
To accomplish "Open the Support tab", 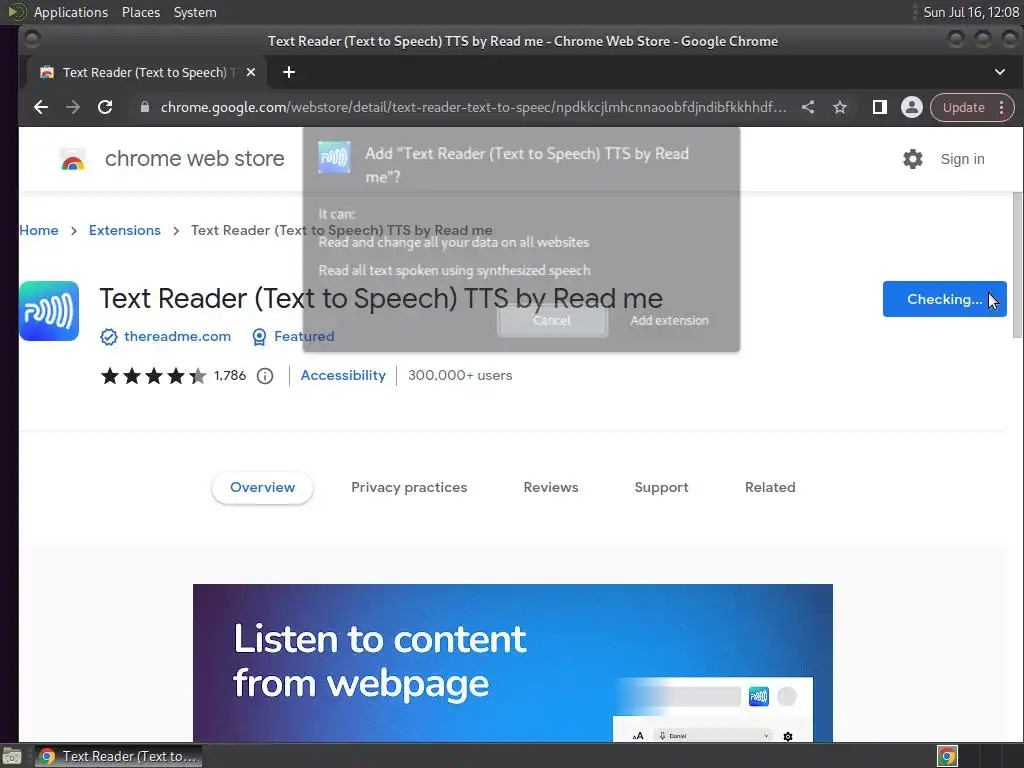I will pos(661,487).
